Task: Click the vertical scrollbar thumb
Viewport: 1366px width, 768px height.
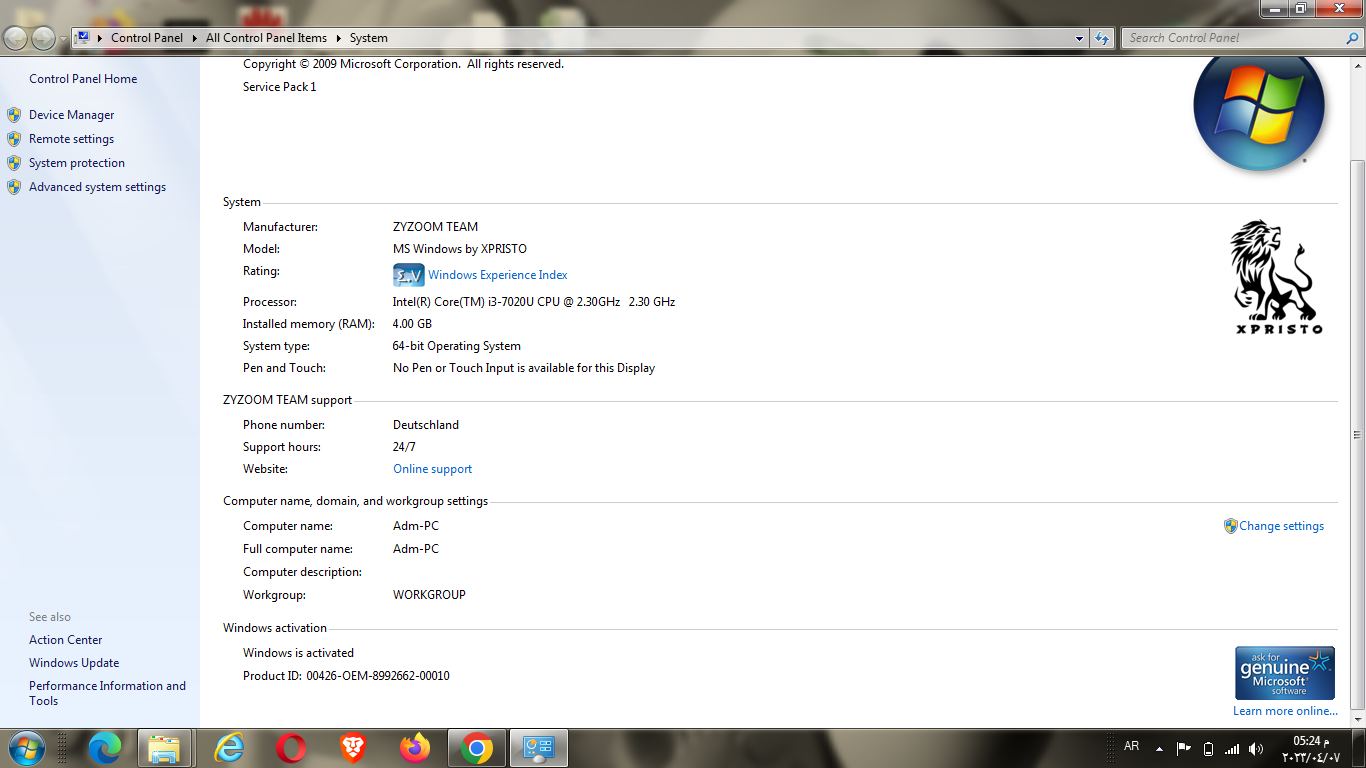Action: [x=1357, y=435]
